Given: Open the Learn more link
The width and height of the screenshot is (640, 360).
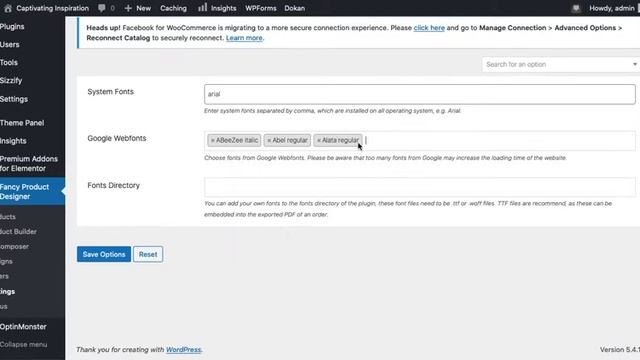Looking at the screenshot, I should coord(244,38).
